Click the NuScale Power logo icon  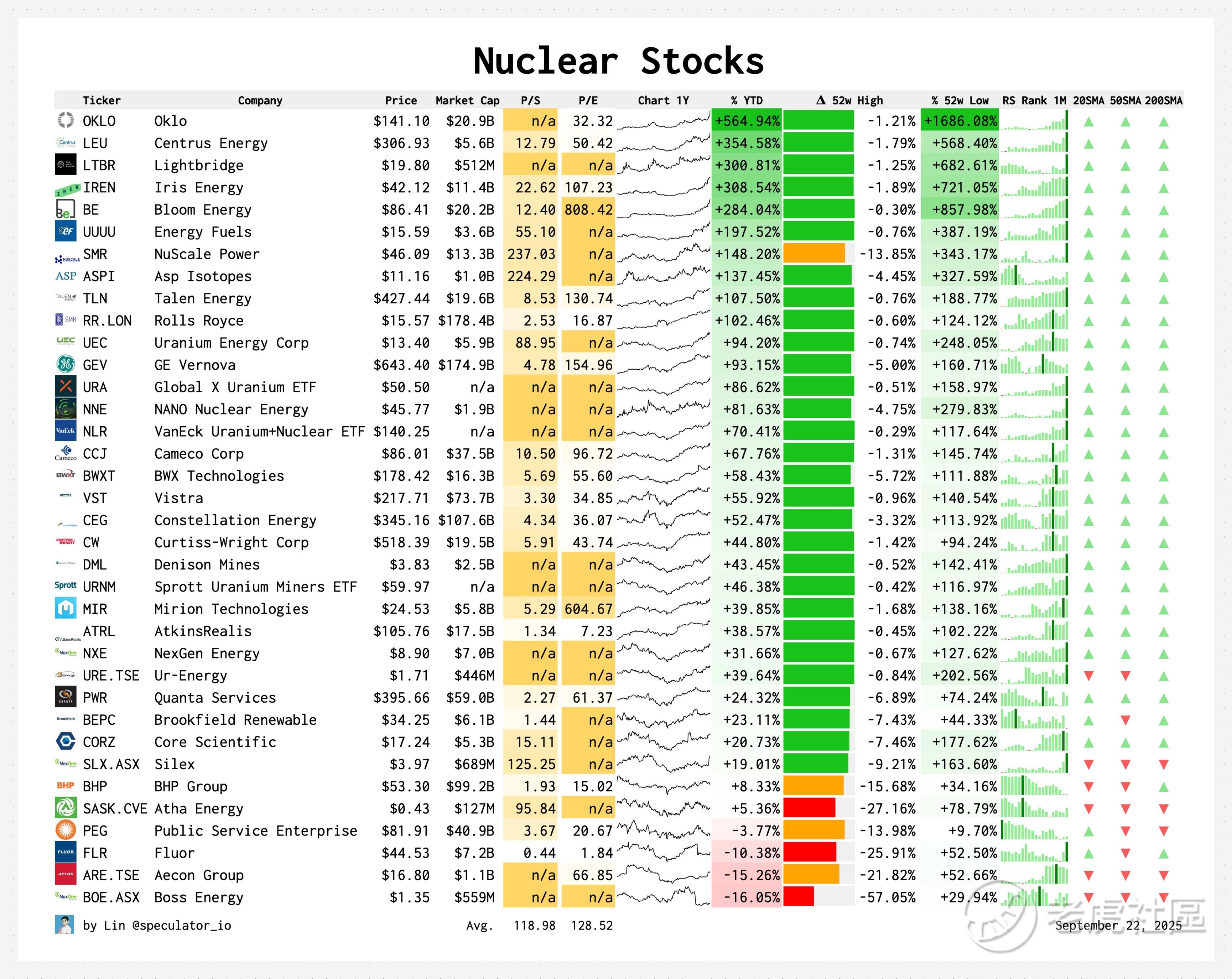(67, 259)
